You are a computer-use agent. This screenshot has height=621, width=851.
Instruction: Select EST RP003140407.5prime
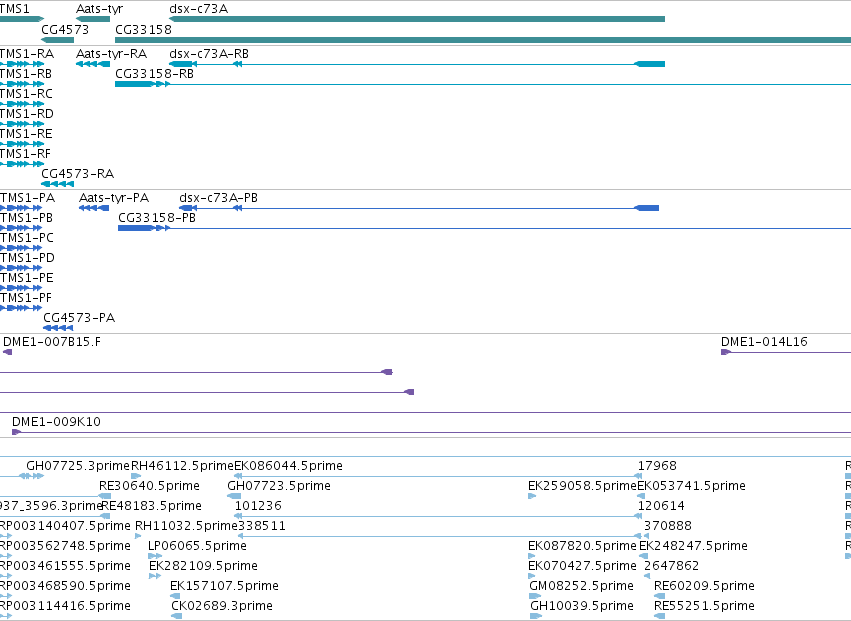coord(65,527)
